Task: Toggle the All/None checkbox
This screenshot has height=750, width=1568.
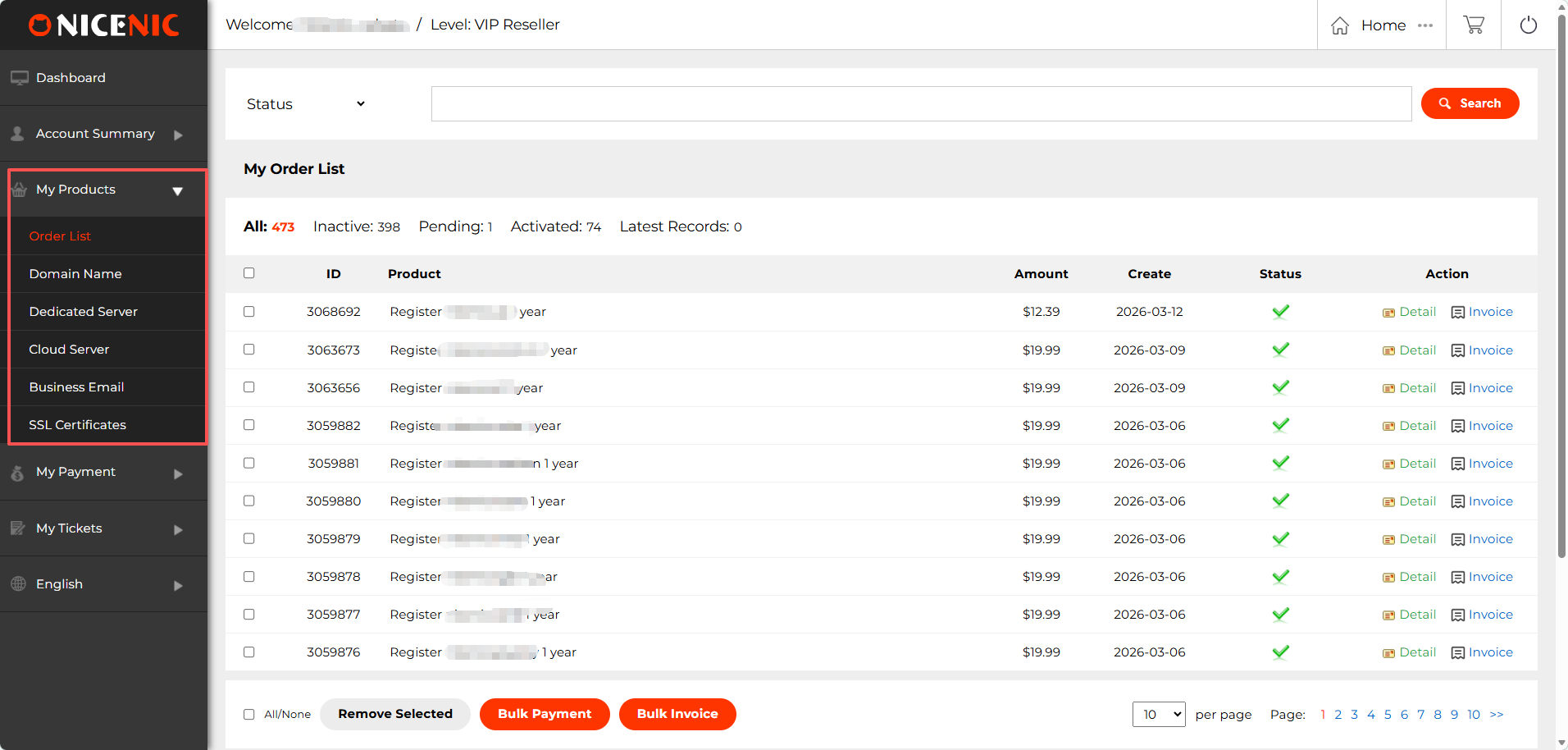Action: [x=249, y=714]
